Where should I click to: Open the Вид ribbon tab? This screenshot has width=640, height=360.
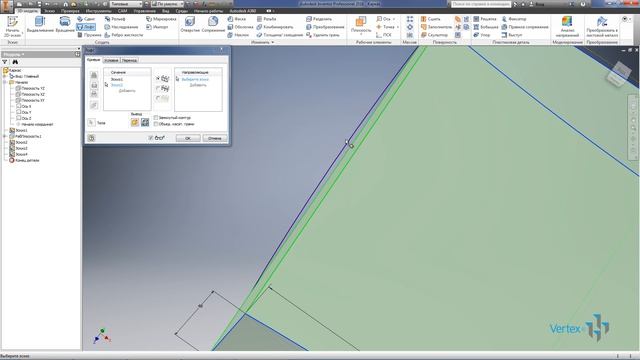pyautogui.click(x=165, y=11)
